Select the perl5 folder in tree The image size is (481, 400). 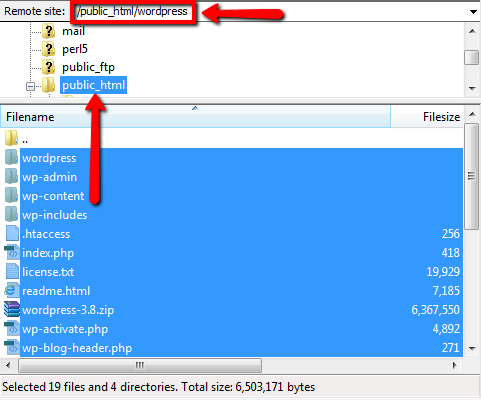75,49
